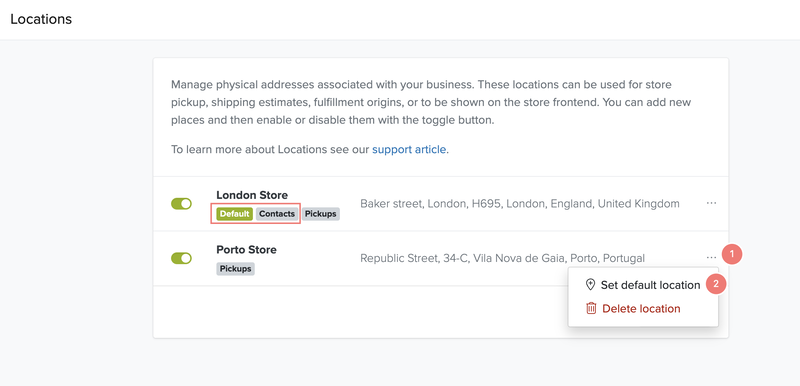Click the Pickups badge under London Store
The image size is (800, 386).
(320, 214)
